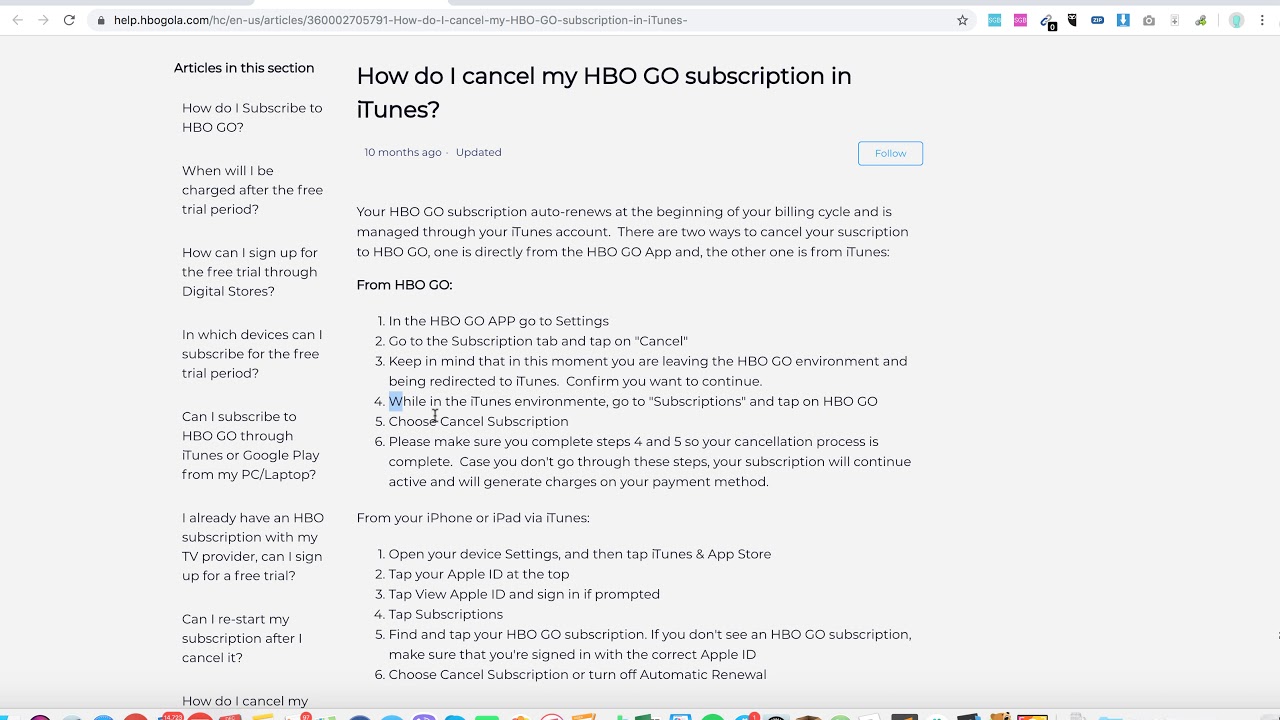This screenshot has width=1280, height=720.
Task: Click 'From your iPhone or iPad via iTunes:' heading
Action: point(473,518)
